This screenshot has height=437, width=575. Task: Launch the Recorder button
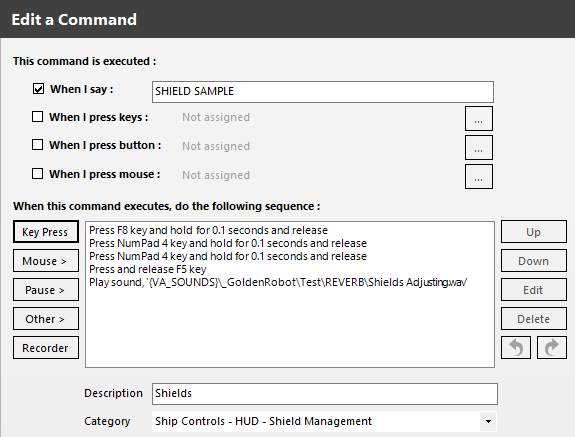pos(46,348)
